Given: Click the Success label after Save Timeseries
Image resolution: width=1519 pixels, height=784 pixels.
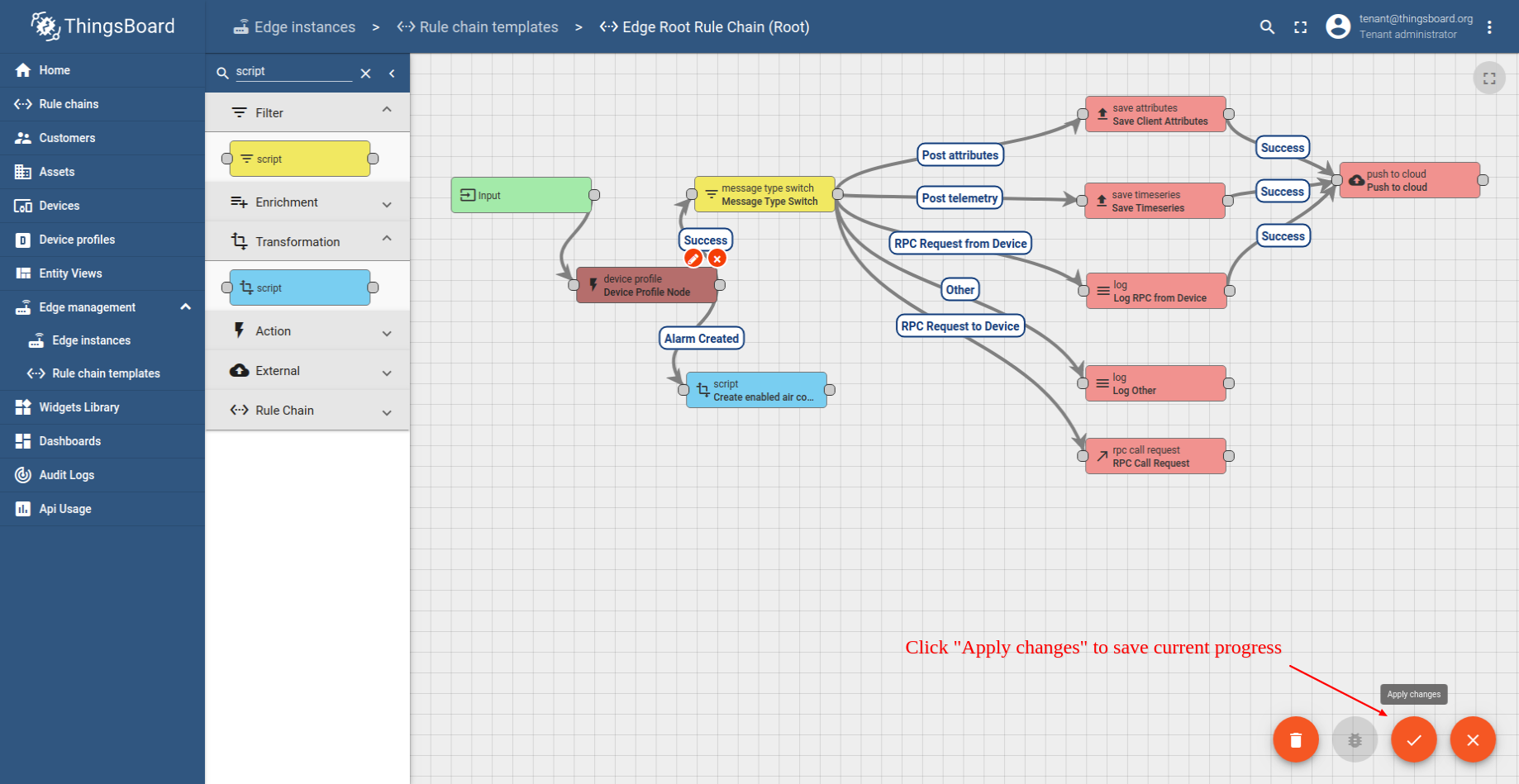Looking at the screenshot, I should (1283, 192).
